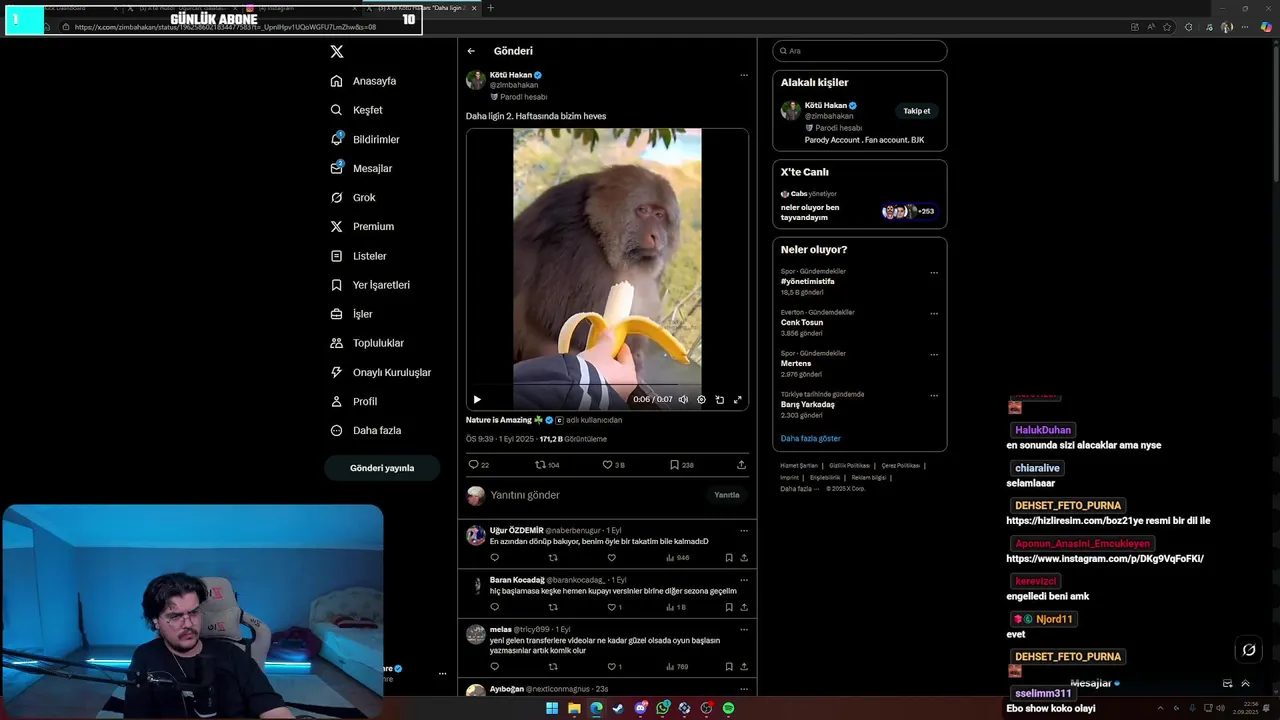Toggle picture-in-picture for the video
The width and height of the screenshot is (1280, 720).
click(719, 399)
